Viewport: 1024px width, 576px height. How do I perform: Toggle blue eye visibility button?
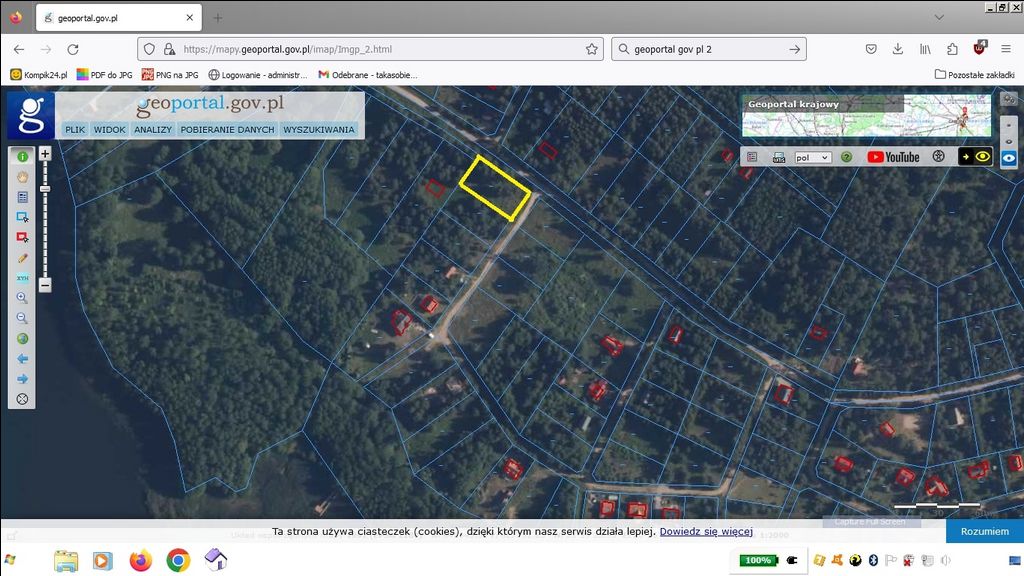click(x=1009, y=157)
